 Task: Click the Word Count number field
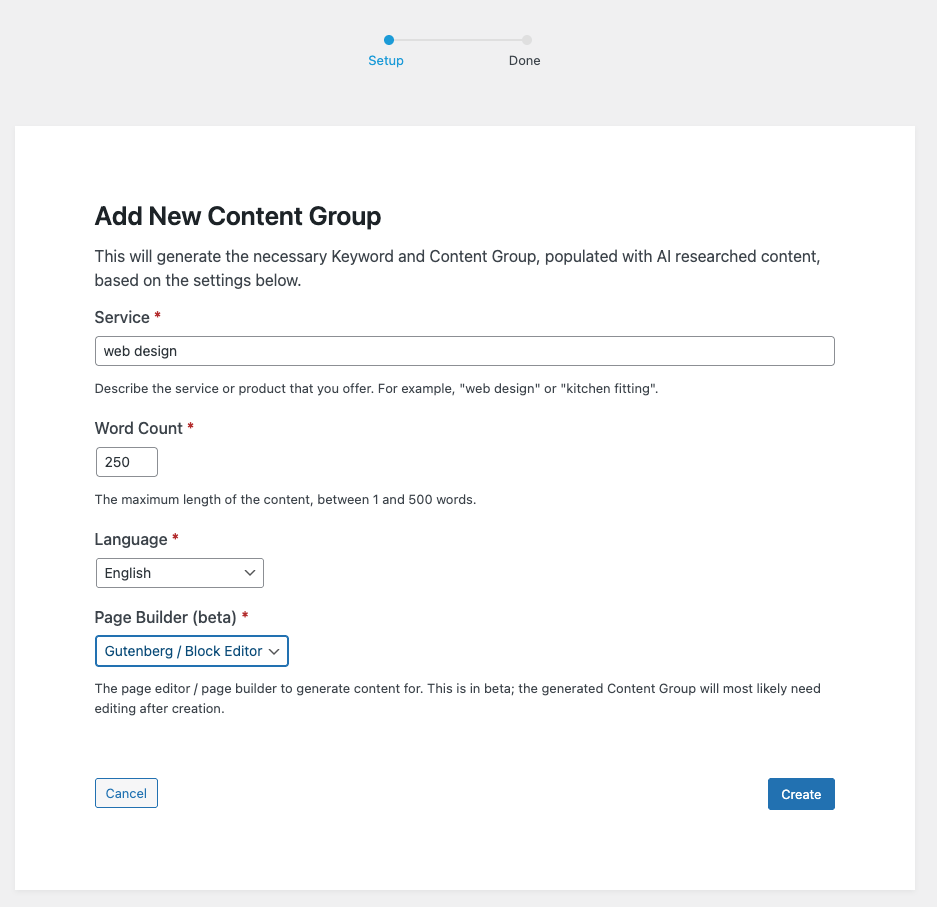(x=127, y=462)
